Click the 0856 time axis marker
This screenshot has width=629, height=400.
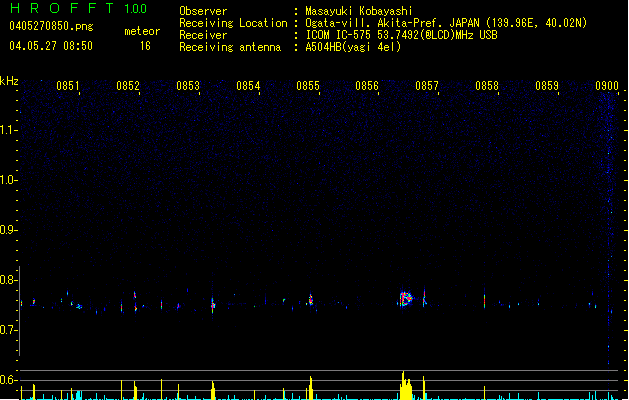pos(367,86)
